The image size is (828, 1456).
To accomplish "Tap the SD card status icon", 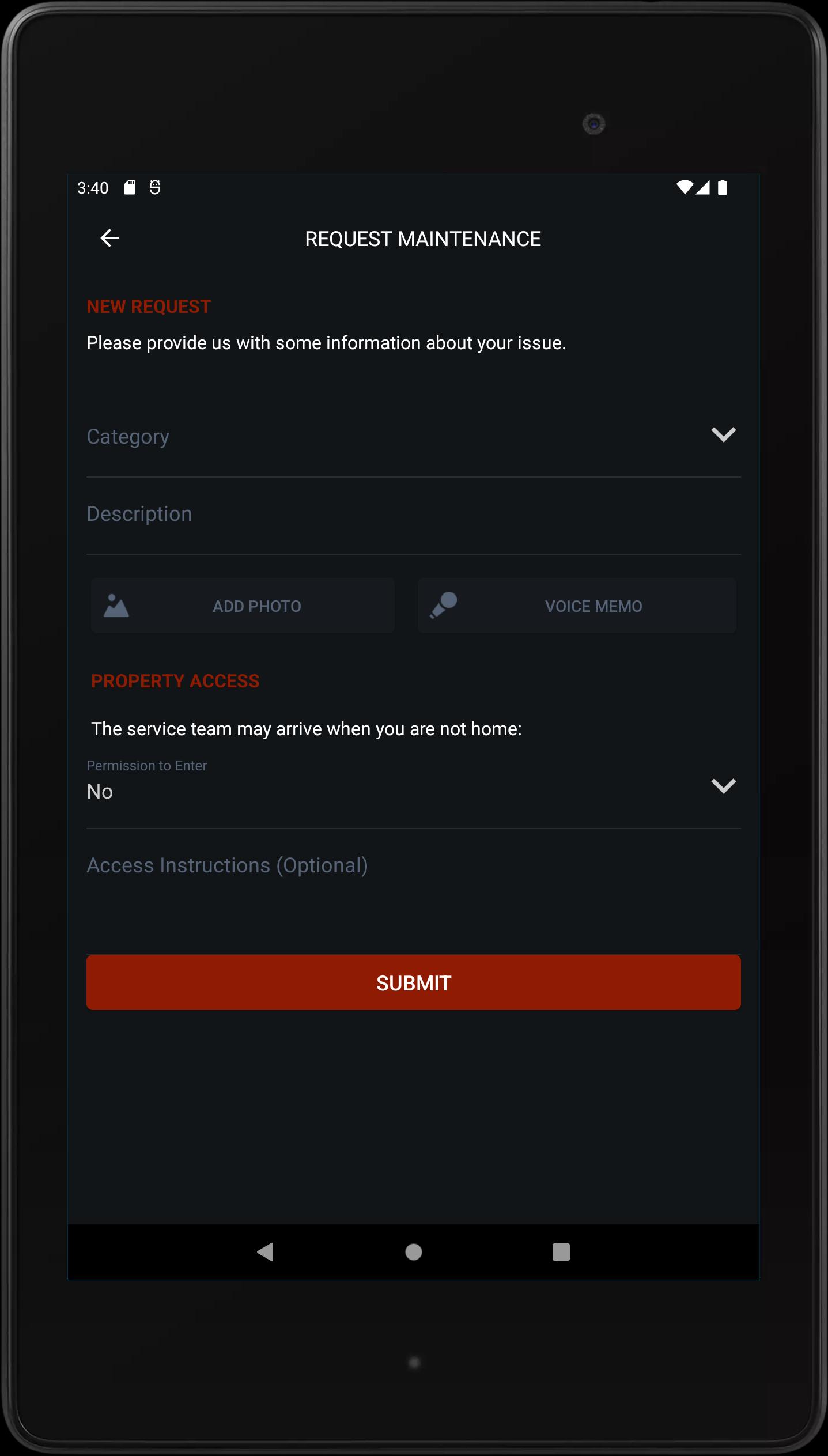I will point(130,187).
